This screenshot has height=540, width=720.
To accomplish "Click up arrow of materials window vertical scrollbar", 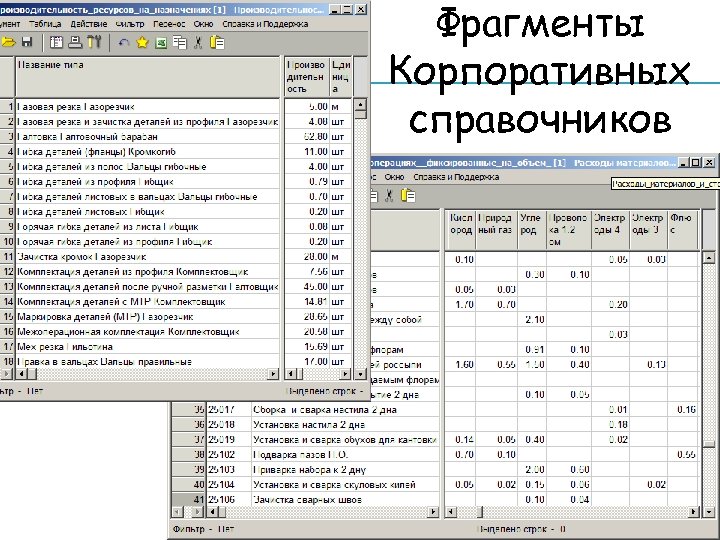I will tap(709, 258).
